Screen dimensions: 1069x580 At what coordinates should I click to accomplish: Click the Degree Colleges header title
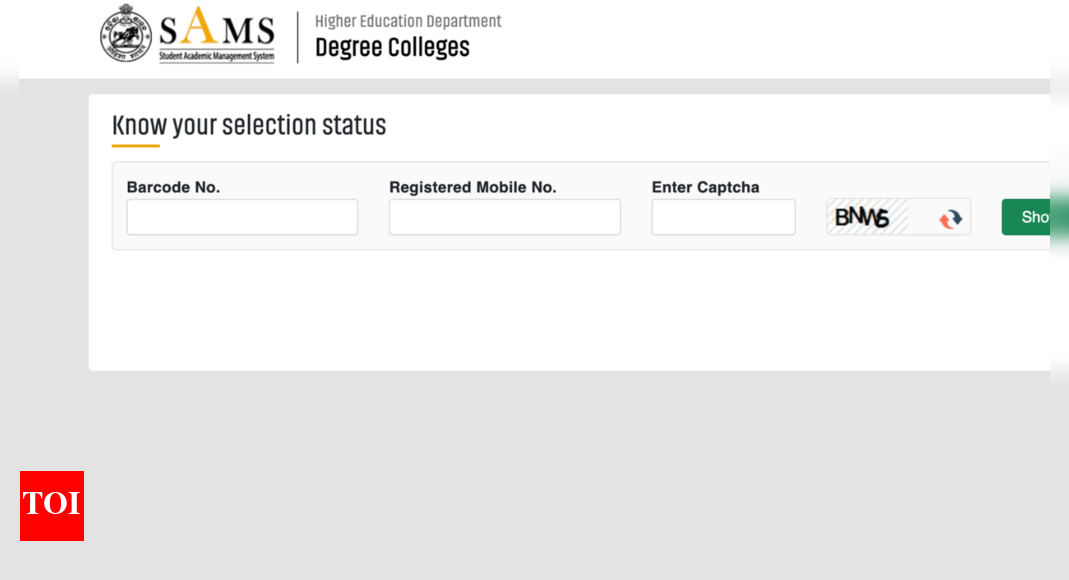392,47
